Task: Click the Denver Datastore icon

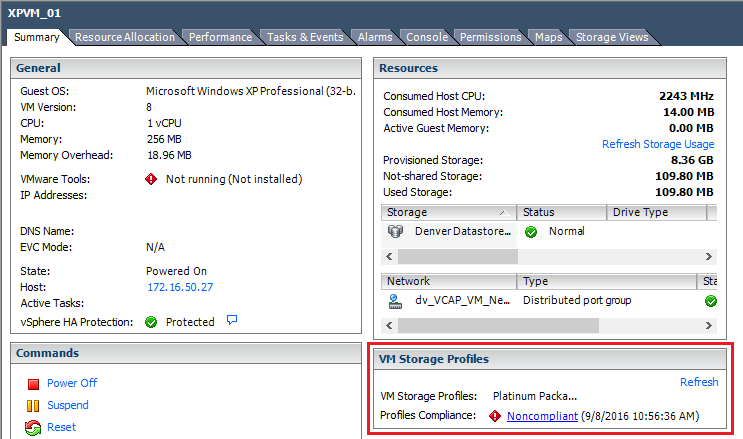Action: 395,231
